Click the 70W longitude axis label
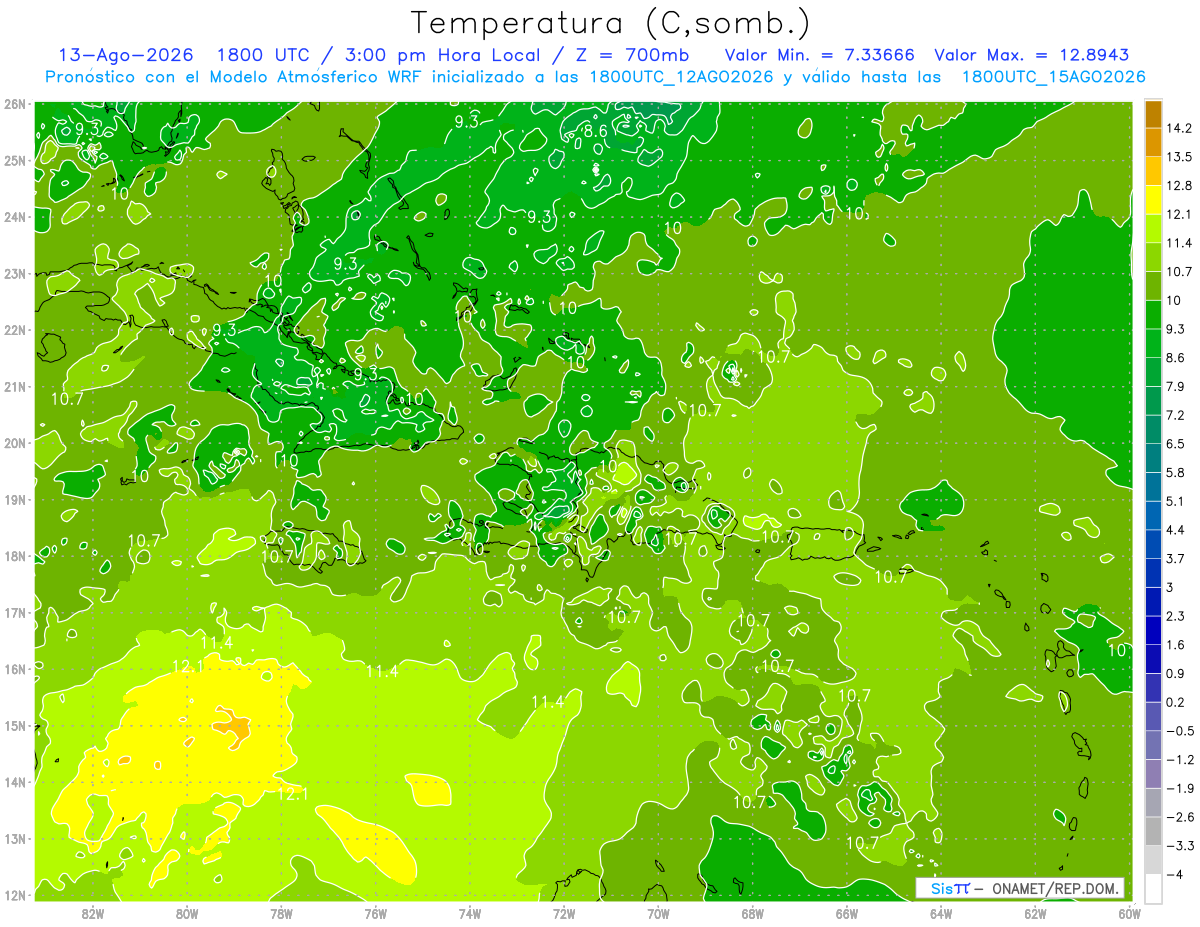The width and height of the screenshot is (1200, 927). [x=658, y=913]
